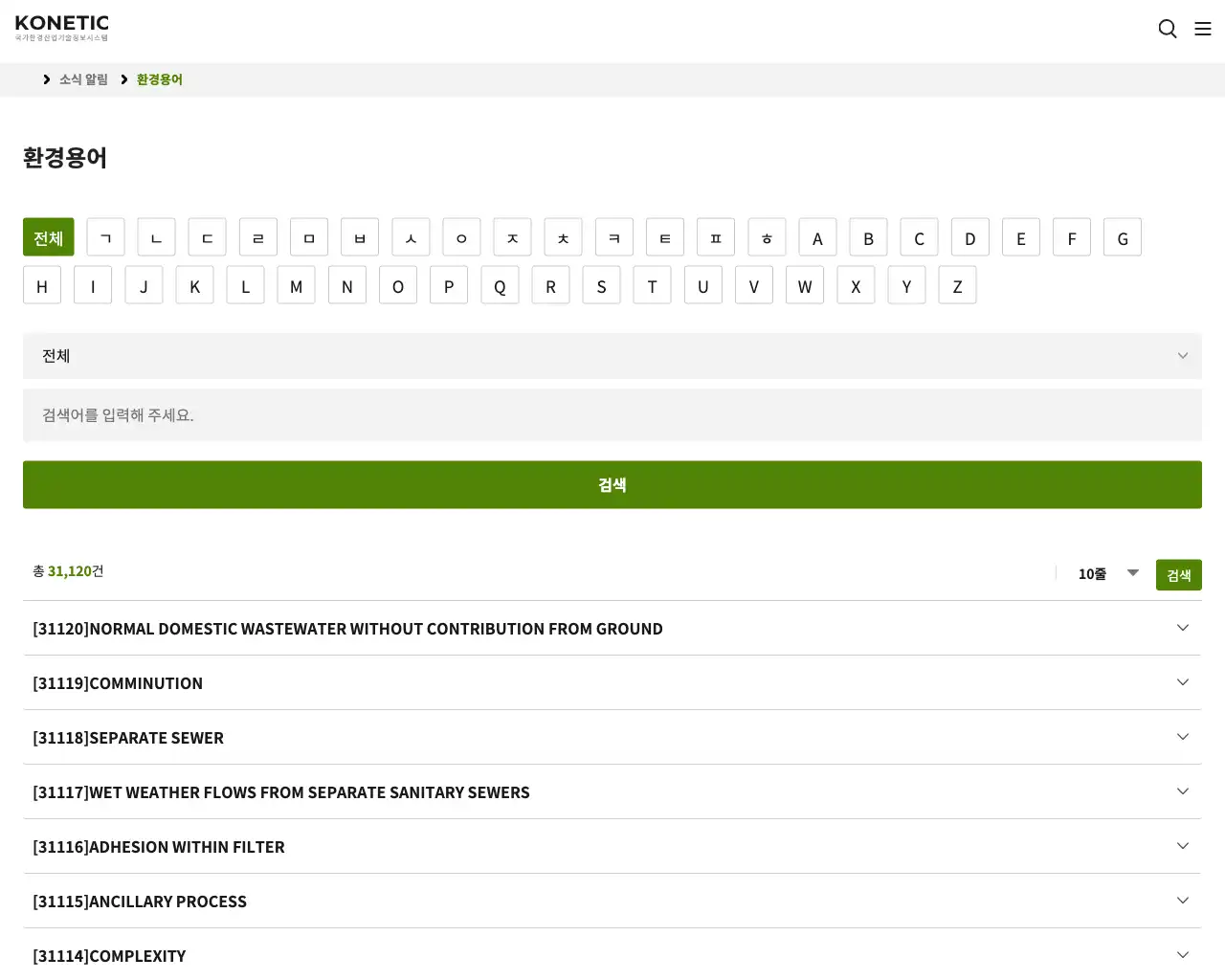Filter terms by ㅌ

click(x=665, y=237)
